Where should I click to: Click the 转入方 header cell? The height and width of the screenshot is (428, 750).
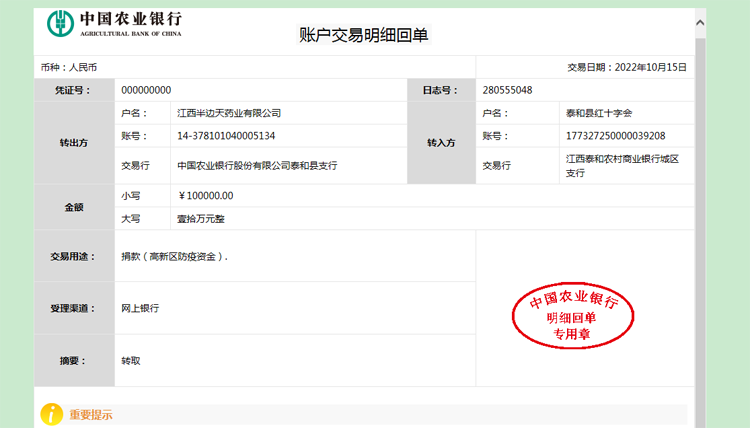pyautogui.click(x=441, y=143)
